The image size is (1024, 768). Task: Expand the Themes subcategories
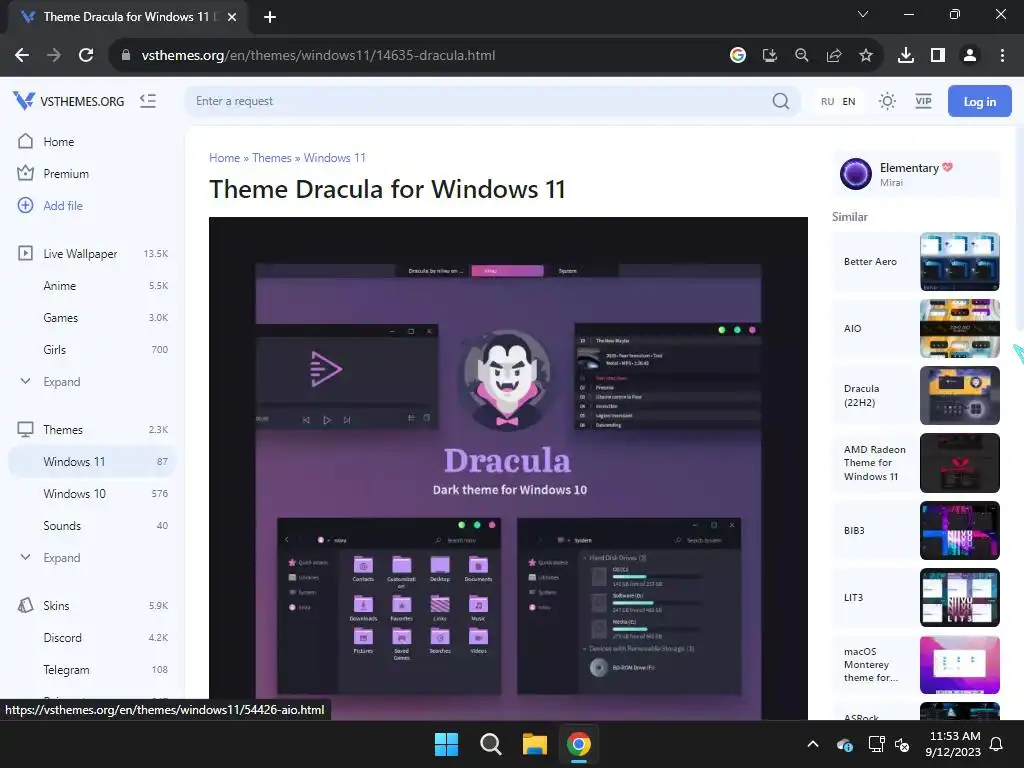[61, 558]
